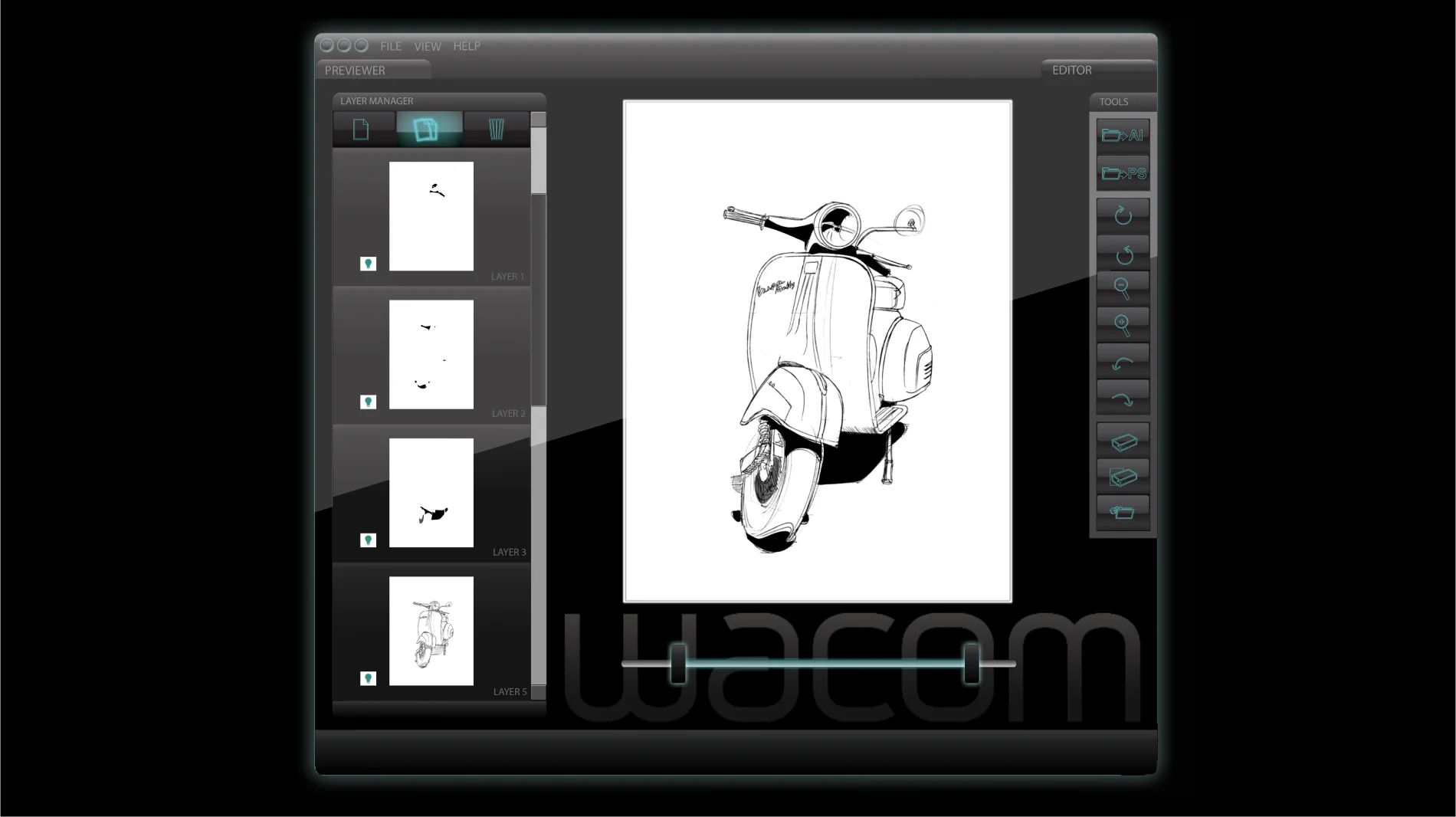This screenshot has width=1456, height=817.
Task: Zoom in with the plus magnifier
Action: point(1123,325)
